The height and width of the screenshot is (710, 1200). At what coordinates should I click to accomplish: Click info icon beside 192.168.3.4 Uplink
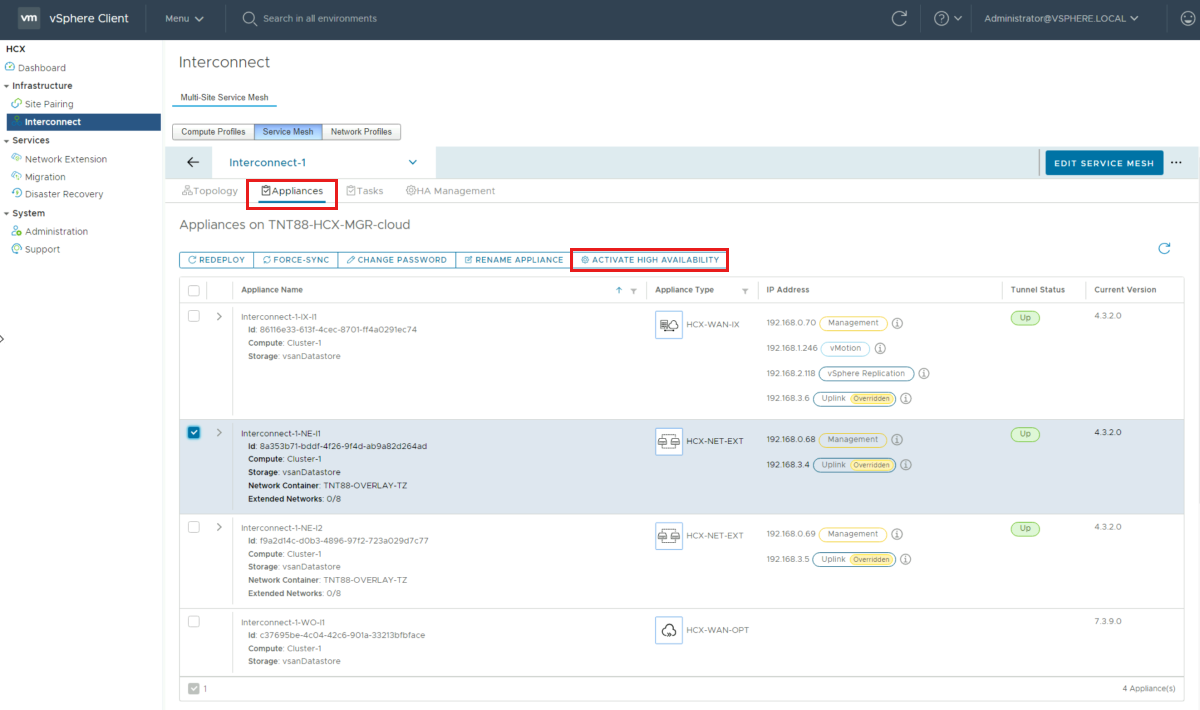[x=905, y=465]
